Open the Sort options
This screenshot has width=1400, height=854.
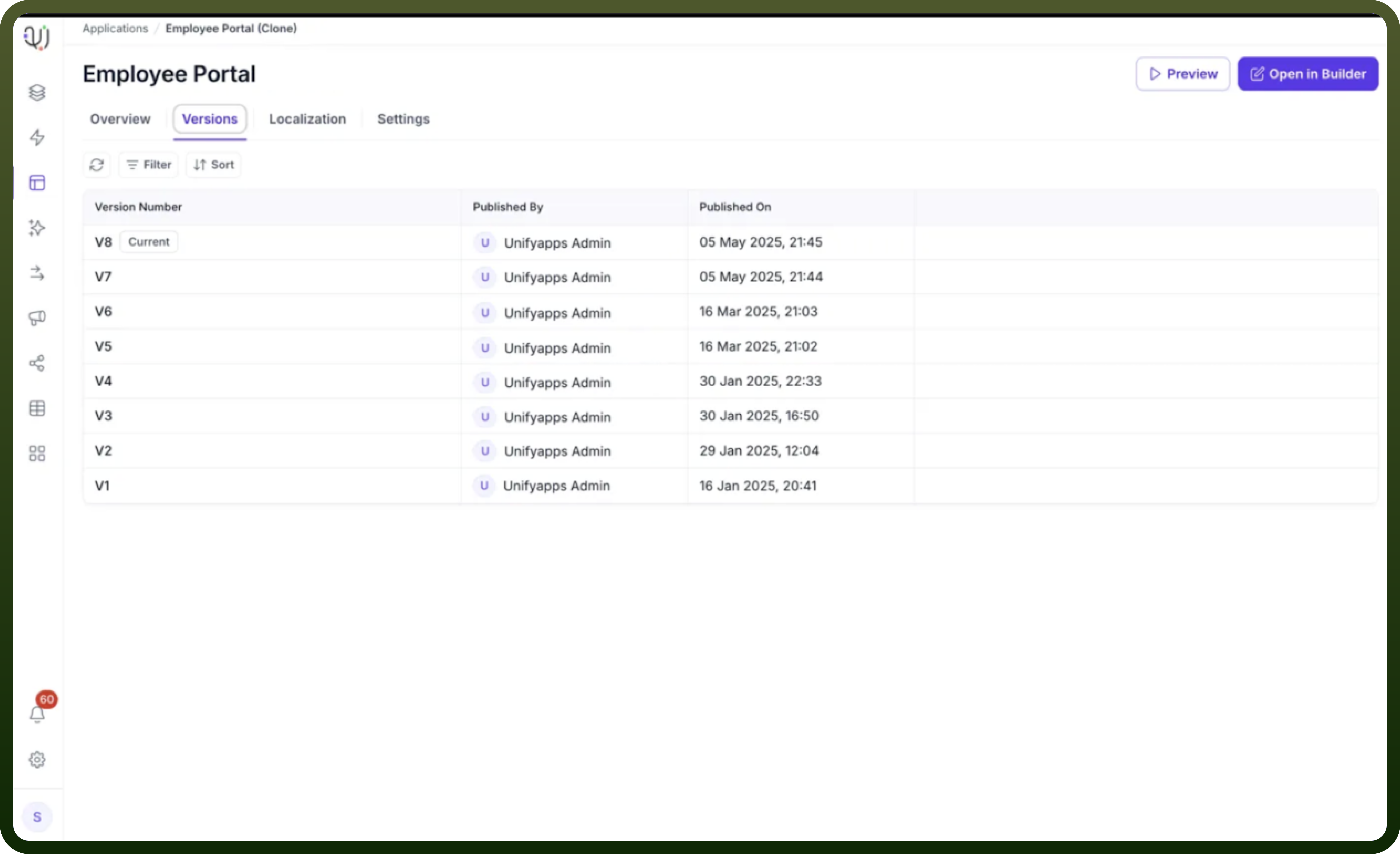tap(214, 165)
